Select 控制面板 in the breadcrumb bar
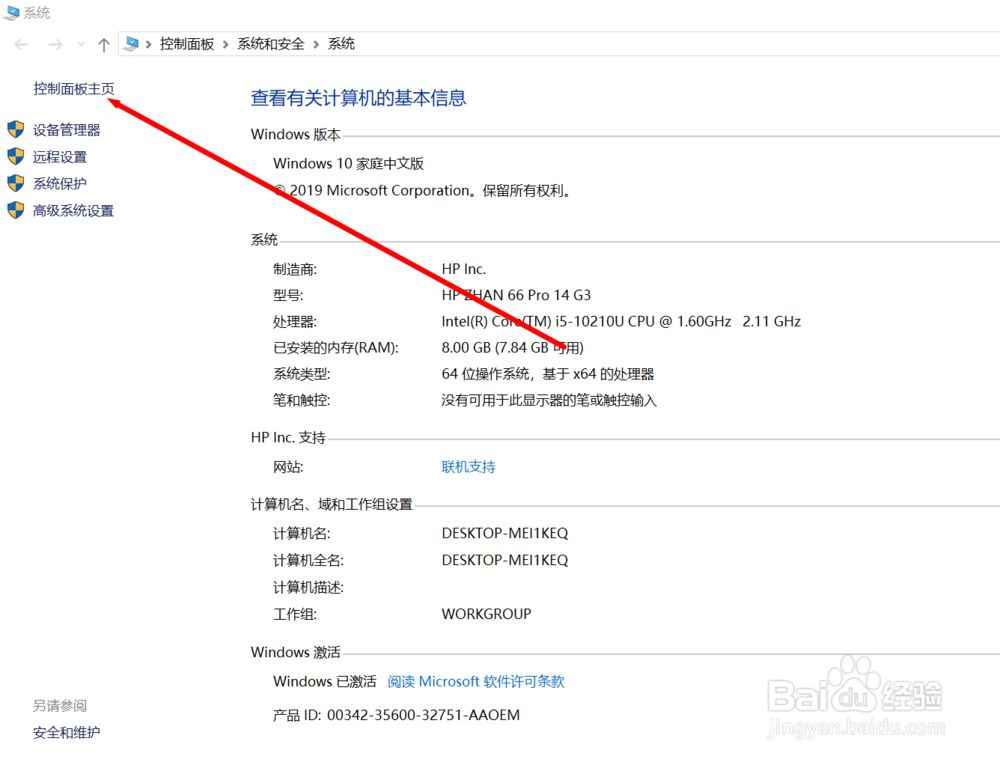Image resolution: width=1000 pixels, height=762 pixels. [188, 43]
